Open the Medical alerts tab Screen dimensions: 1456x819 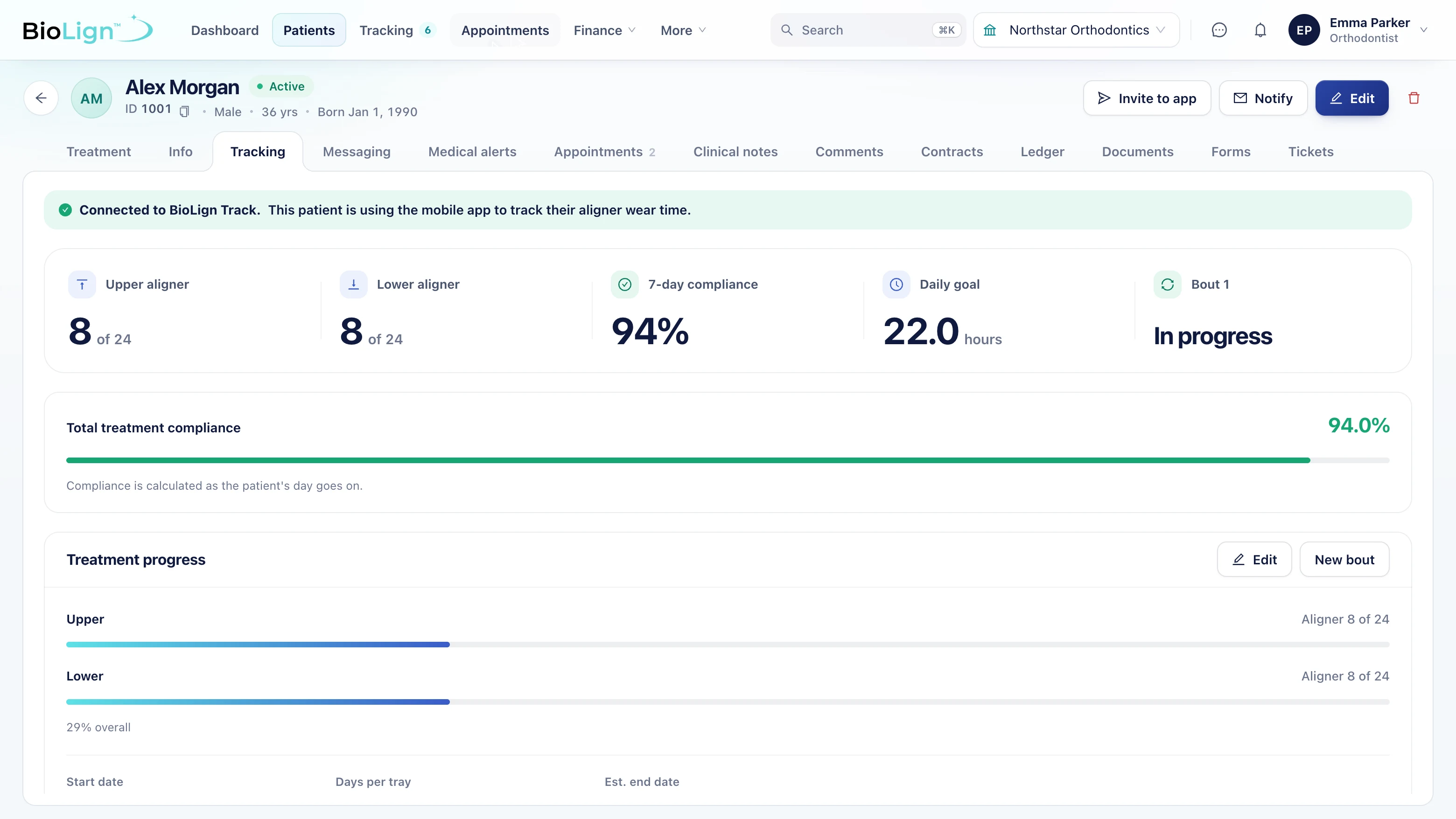point(472,152)
